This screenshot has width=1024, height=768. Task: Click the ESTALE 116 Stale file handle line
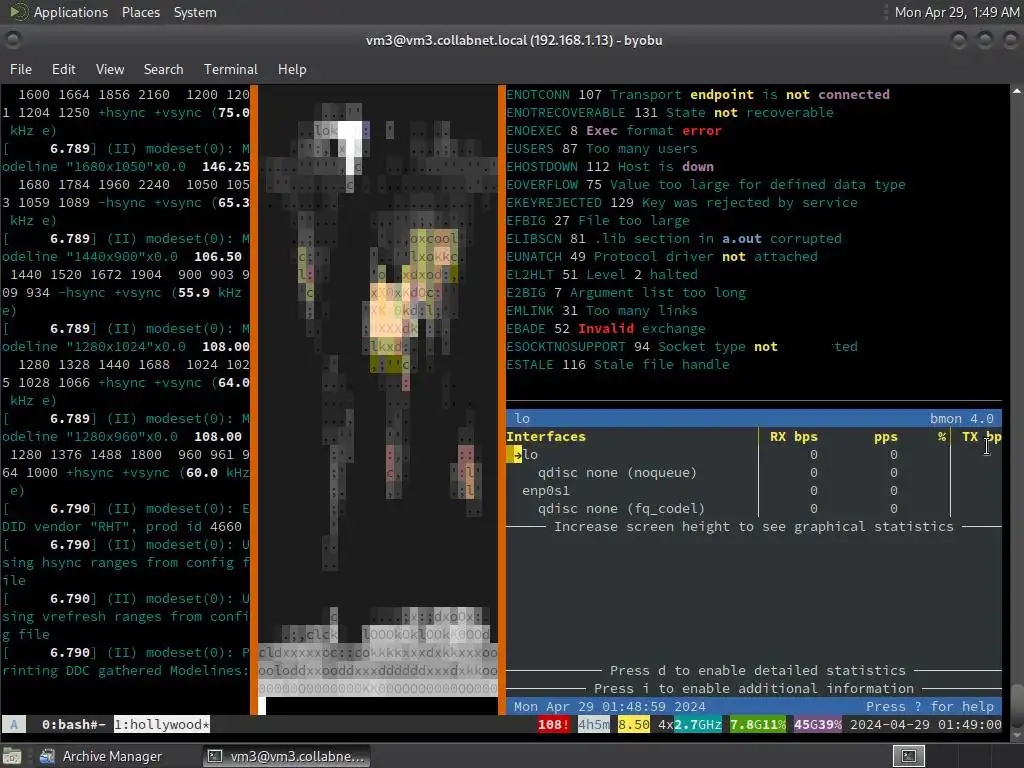click(x=618, y=364)
